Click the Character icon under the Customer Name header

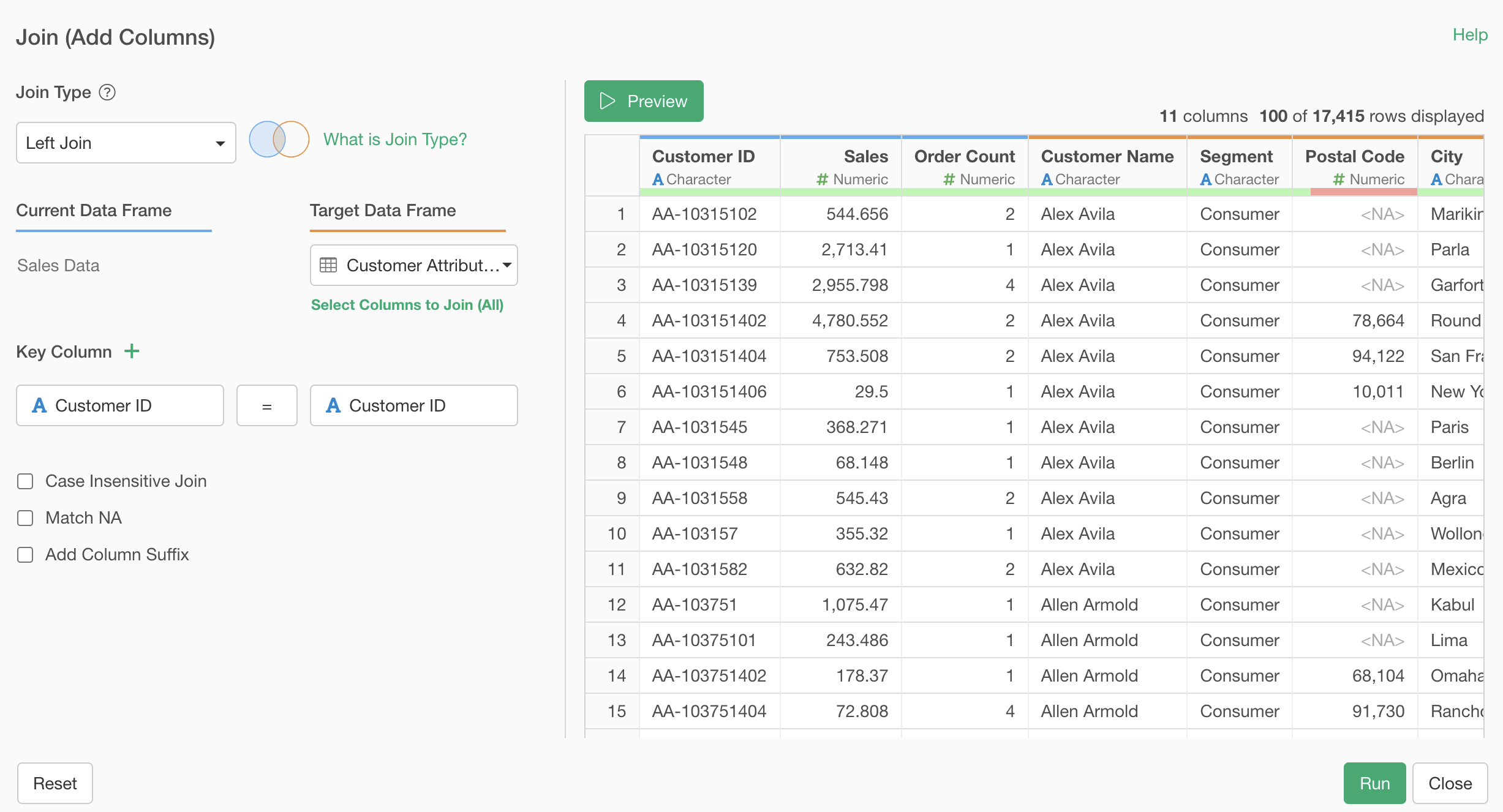tap(1046, 179)
